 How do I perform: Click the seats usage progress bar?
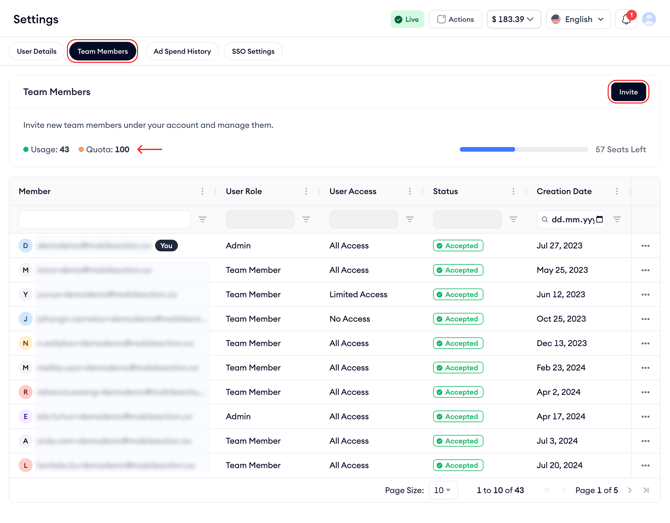pos(523,149)
